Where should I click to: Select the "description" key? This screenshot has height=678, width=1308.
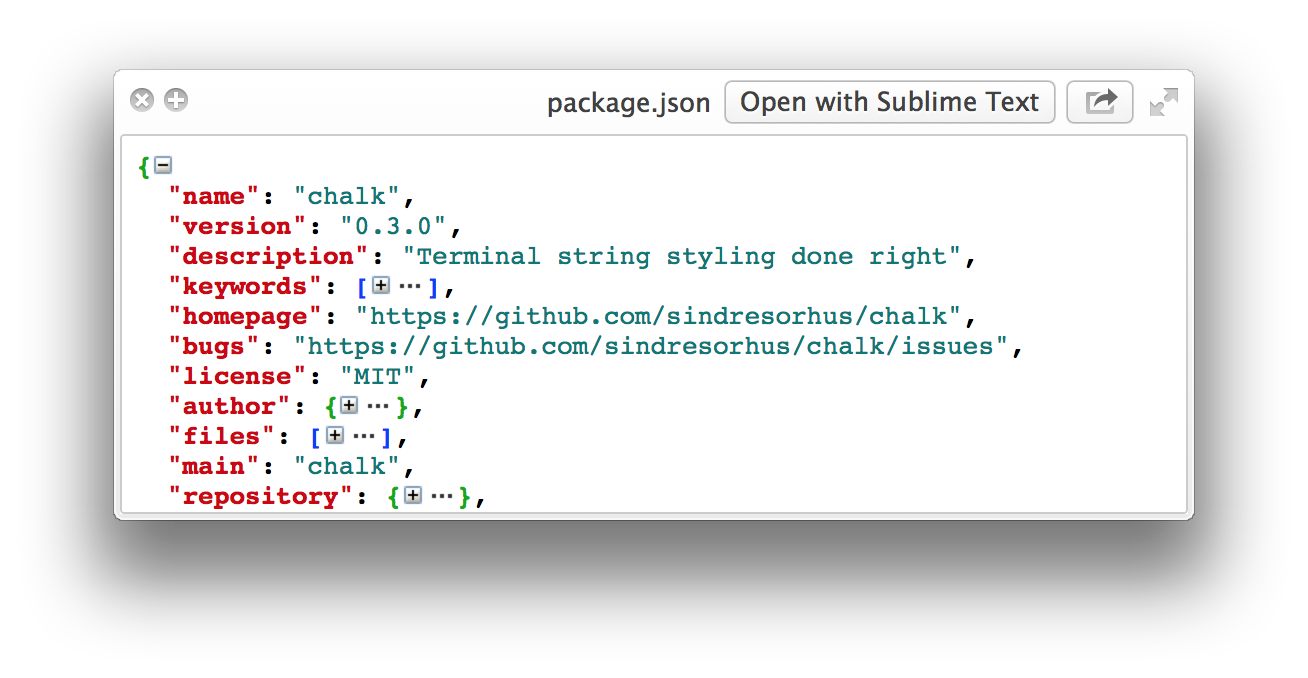coord(262,257)
